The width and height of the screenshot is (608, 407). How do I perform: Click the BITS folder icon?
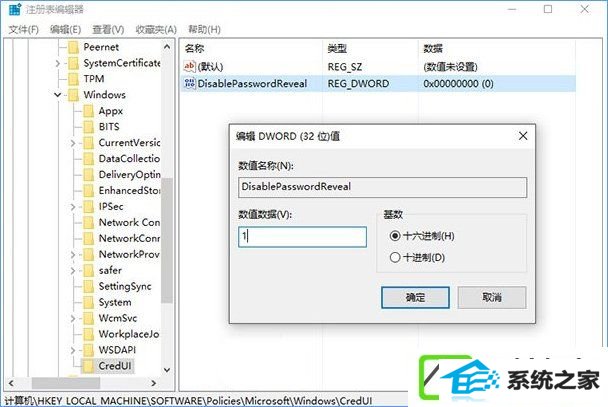click(88, 127)
